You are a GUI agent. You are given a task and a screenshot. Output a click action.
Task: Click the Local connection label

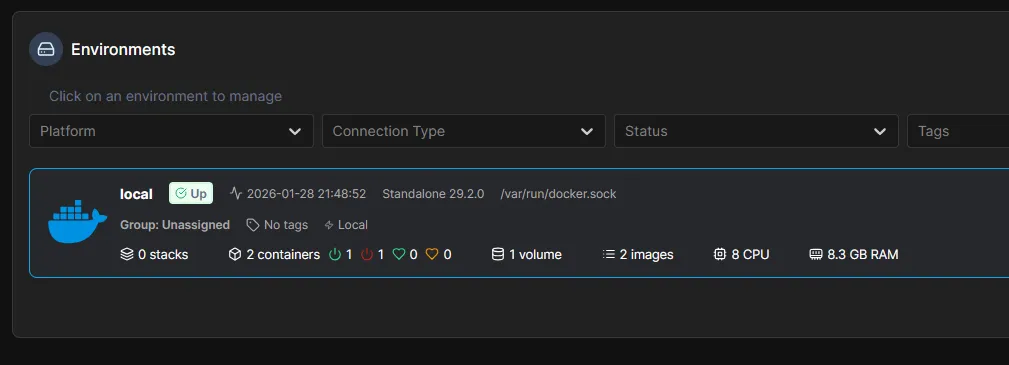(x=353, y=225)
